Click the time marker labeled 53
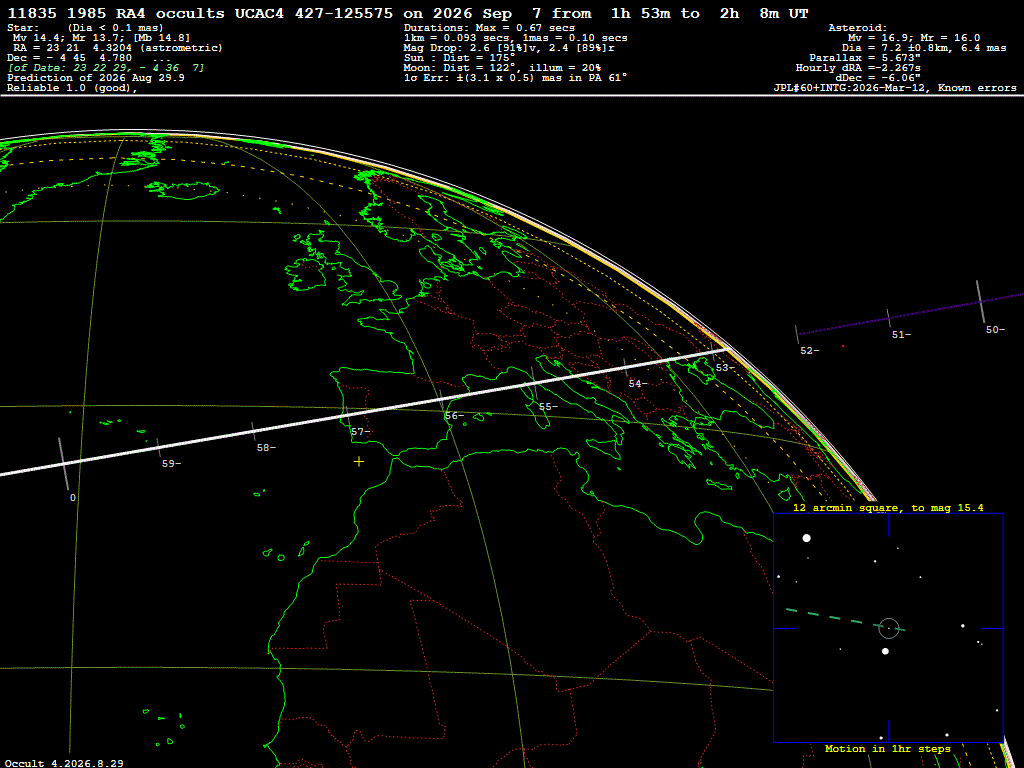The height and width of the screenshot is (768, 1024). [724, 368]
